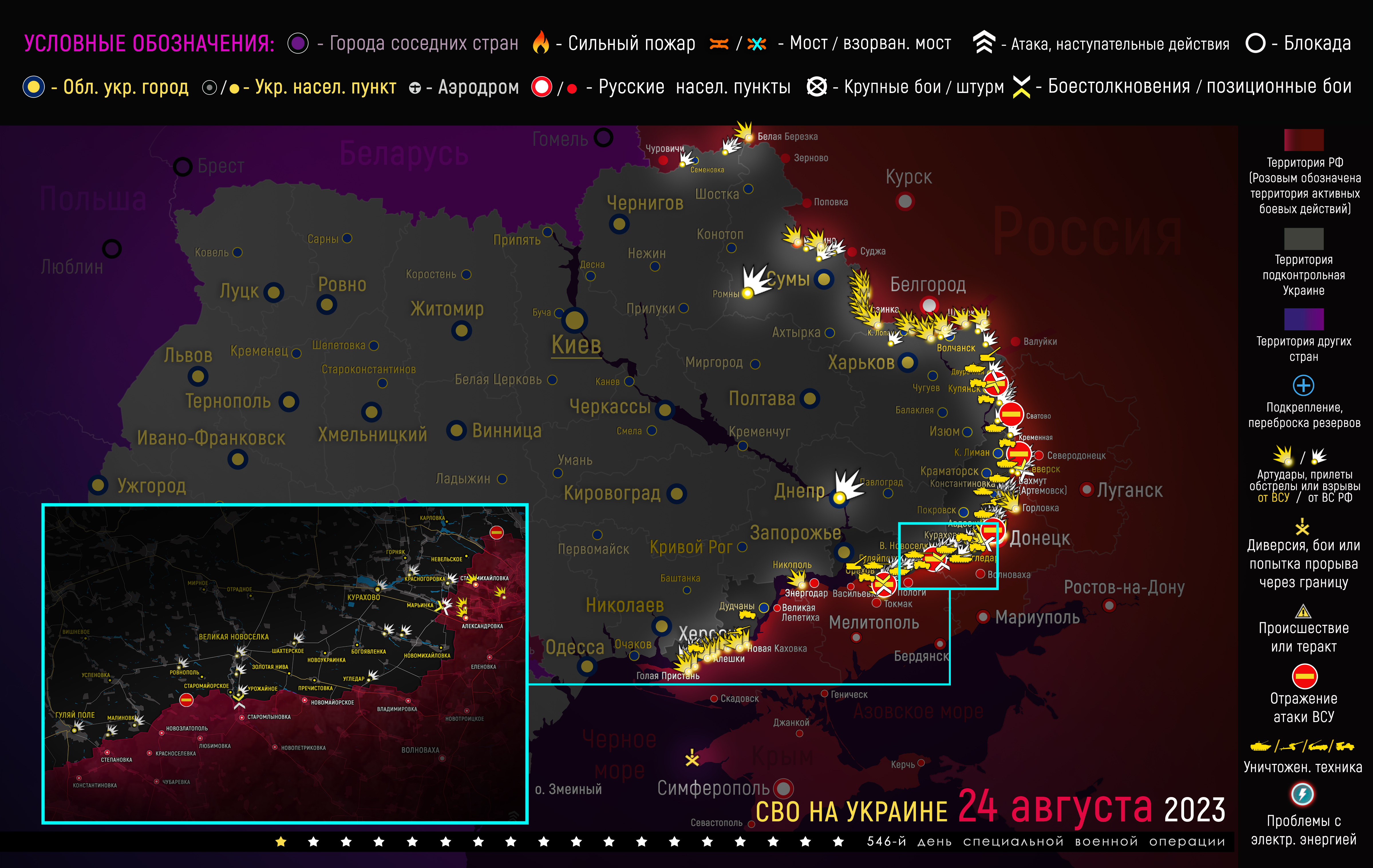
Task: Click the Velikaya Novoselka label in the inset
Action: click(233, 636)
